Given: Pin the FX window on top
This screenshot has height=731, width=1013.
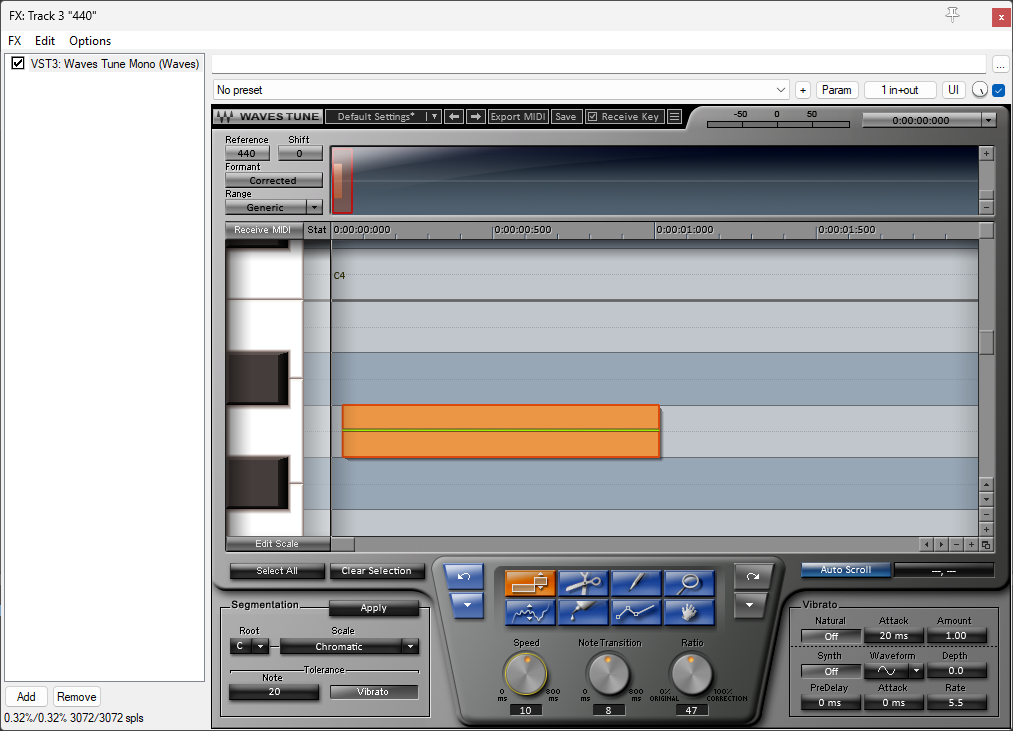Looking at the screenshot, I should point(952,15).
